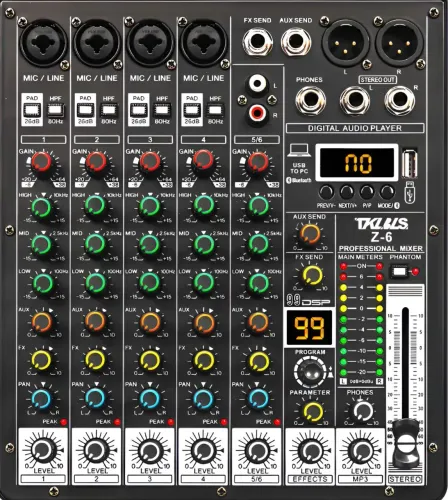
Task: Switch on the PHANTOM power button
Action: [x=400, y=271]
